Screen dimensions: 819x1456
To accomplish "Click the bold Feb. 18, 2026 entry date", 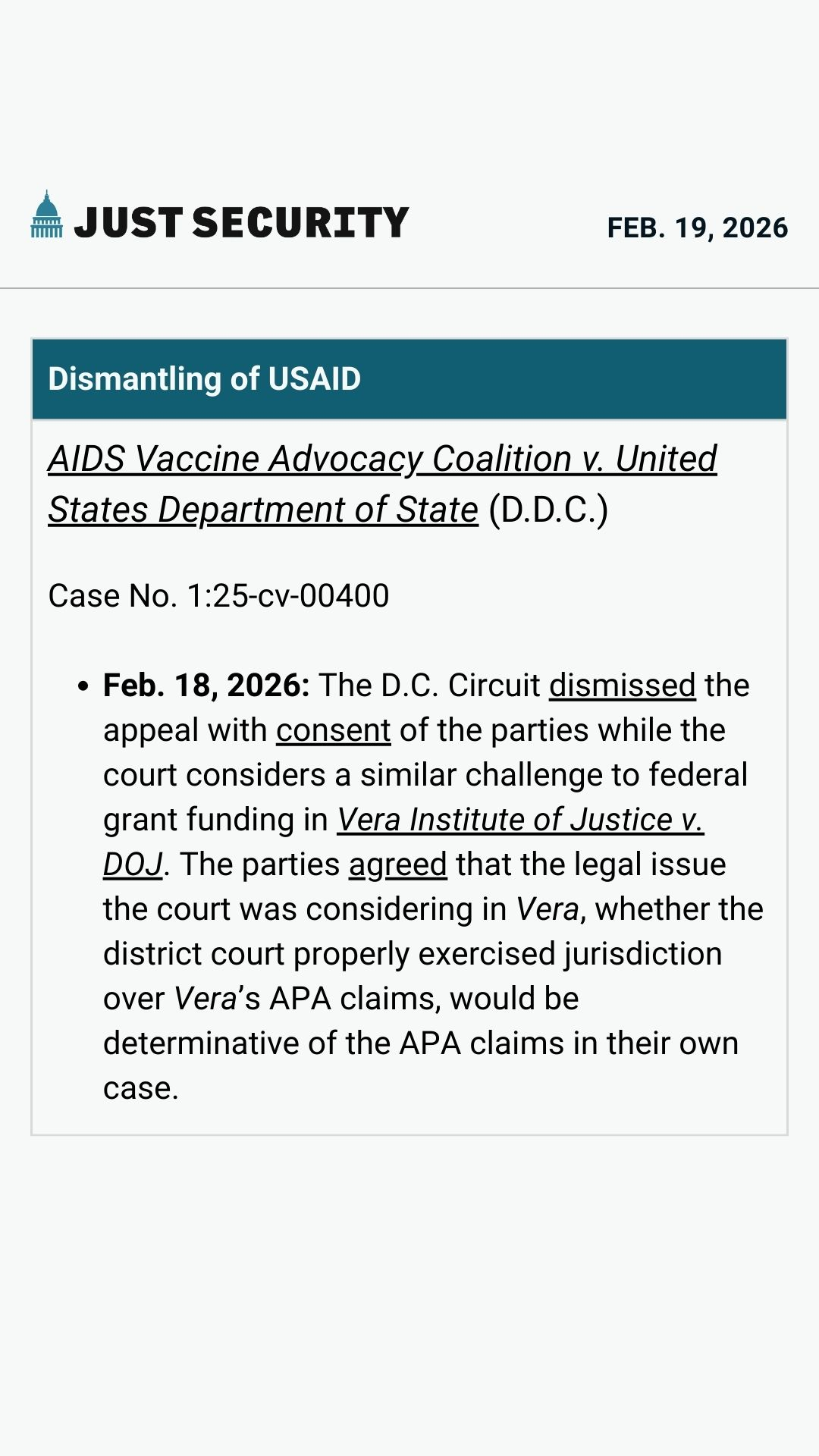I will (206, 686).
